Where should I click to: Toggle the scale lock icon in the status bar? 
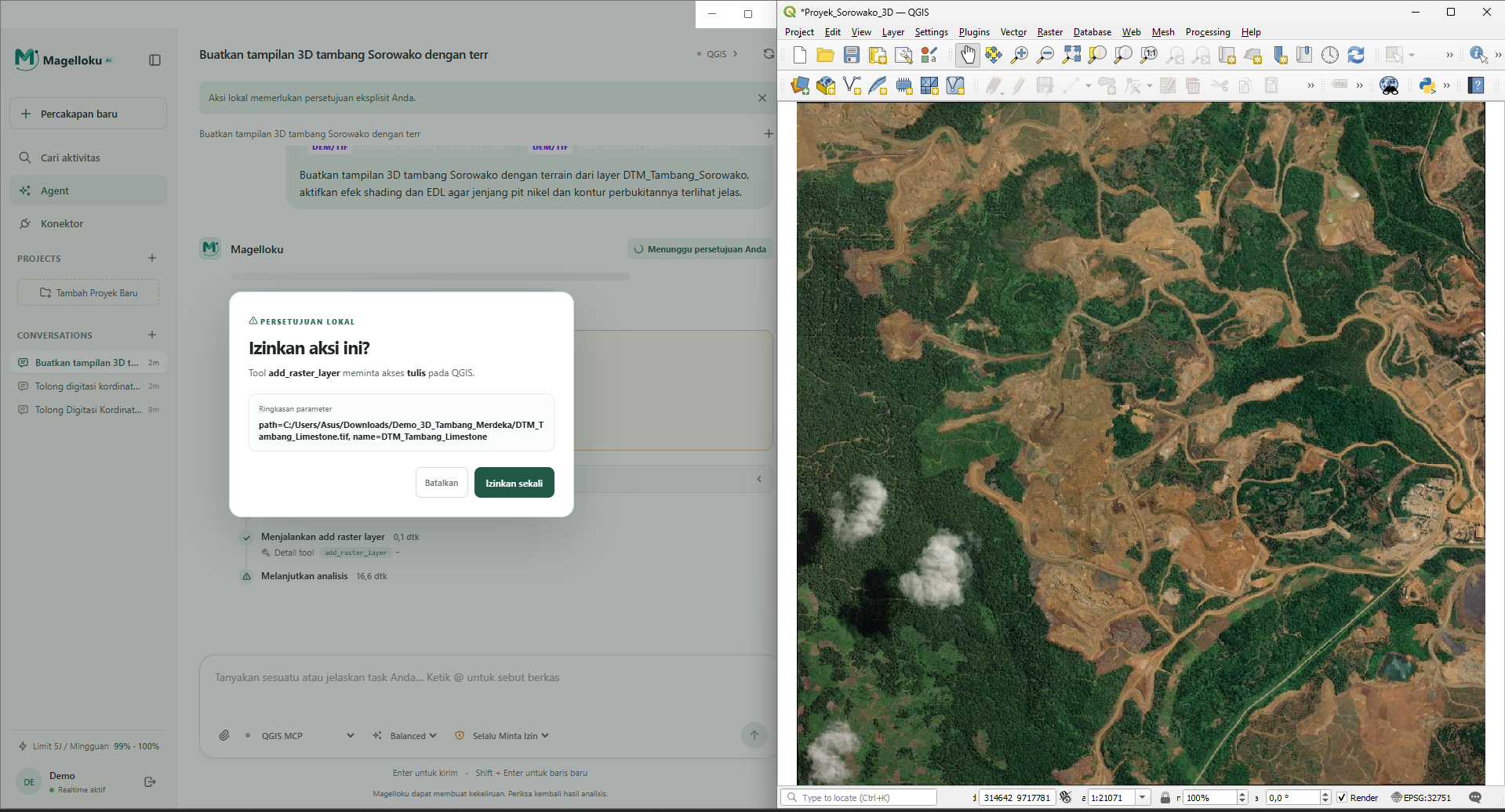(x=1165, y=798)
